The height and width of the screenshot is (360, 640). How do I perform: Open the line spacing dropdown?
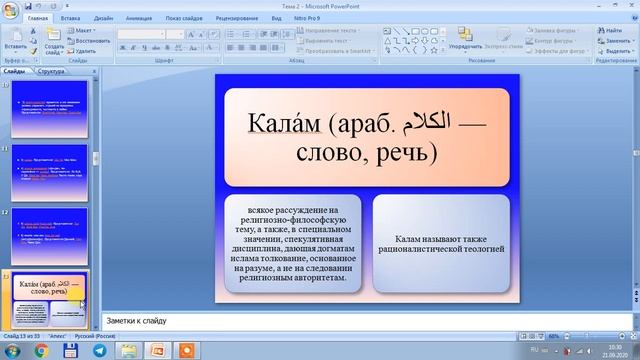point(287,35)
